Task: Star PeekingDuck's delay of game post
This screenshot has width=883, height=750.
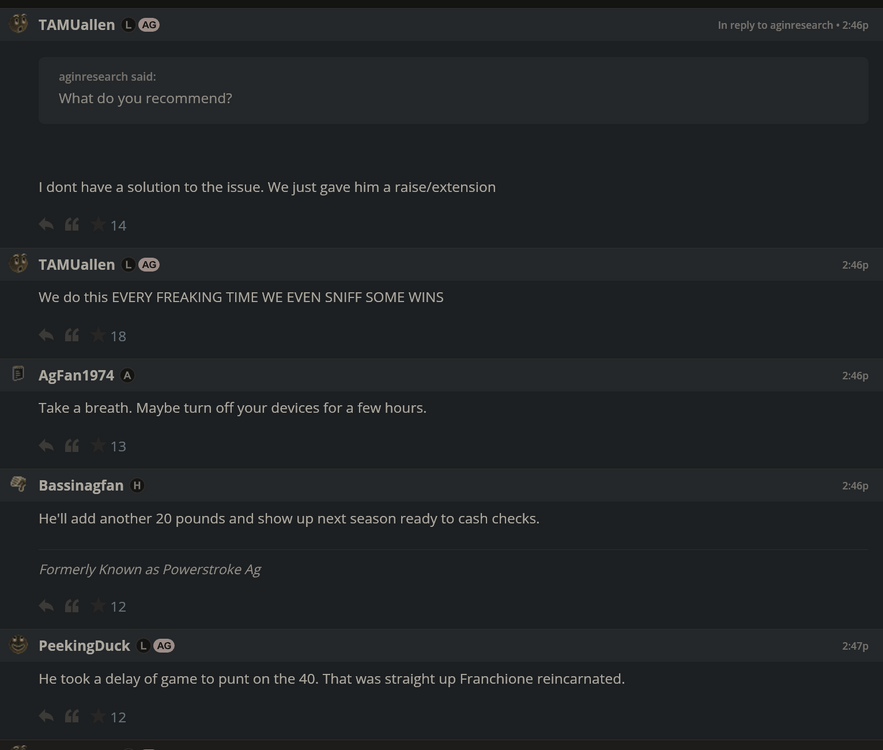Action: pos(98,716)
